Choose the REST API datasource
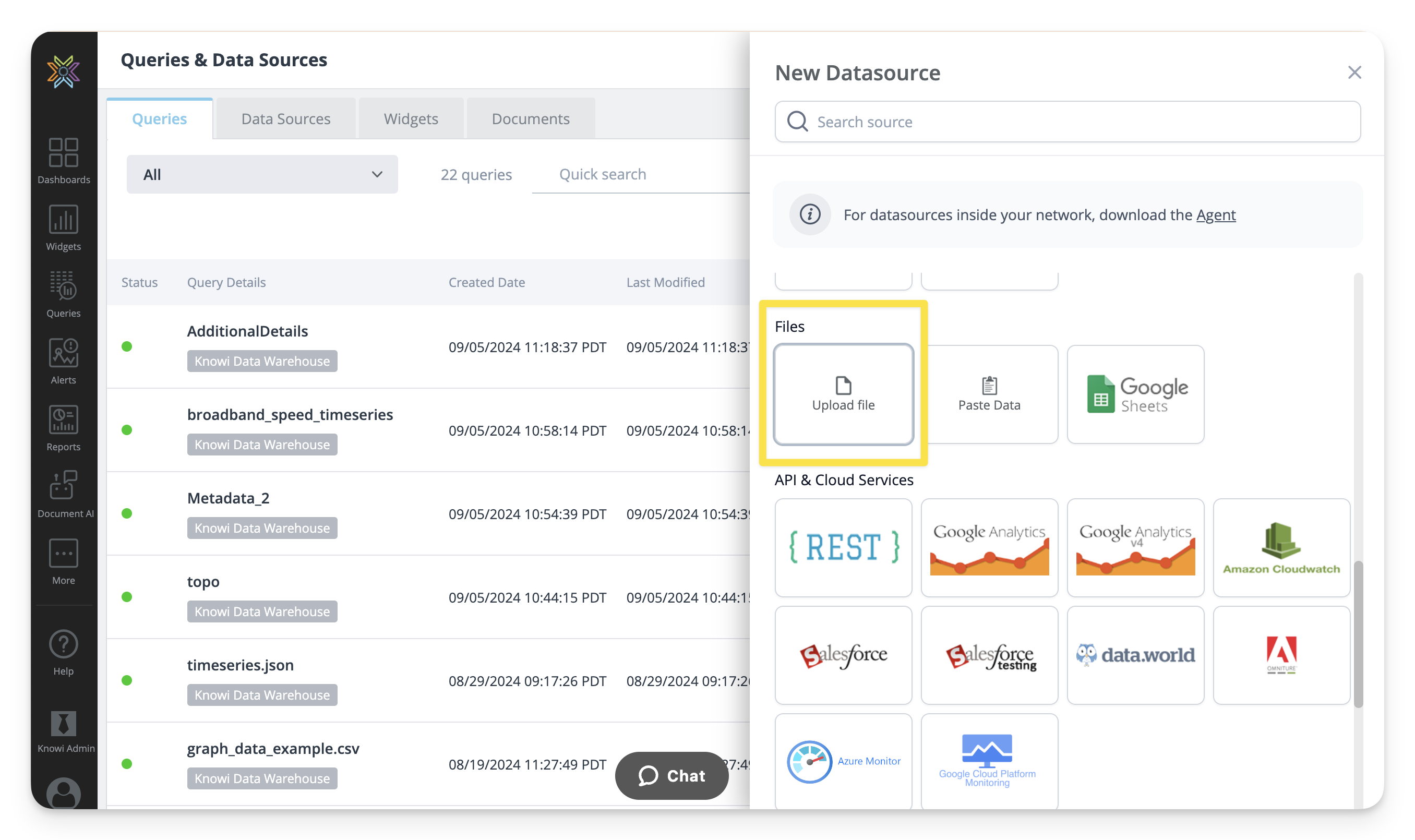1415x840 pixels. 843,547
